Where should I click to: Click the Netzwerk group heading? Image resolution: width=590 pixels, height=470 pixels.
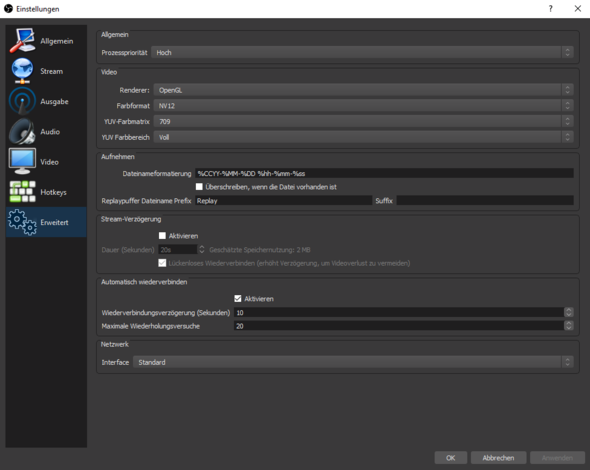click(114, 344)
